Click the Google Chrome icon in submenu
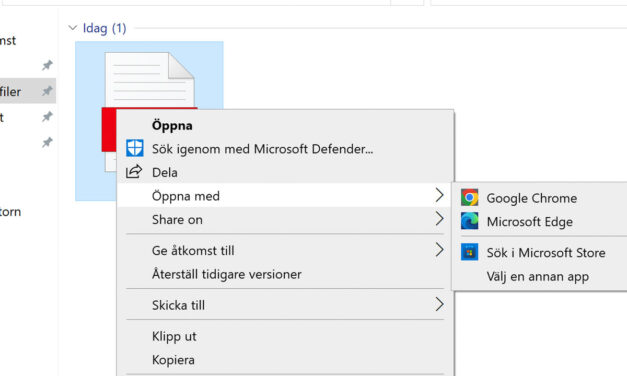Viewport: 627px width, 376px height. [x=469, y=198]
